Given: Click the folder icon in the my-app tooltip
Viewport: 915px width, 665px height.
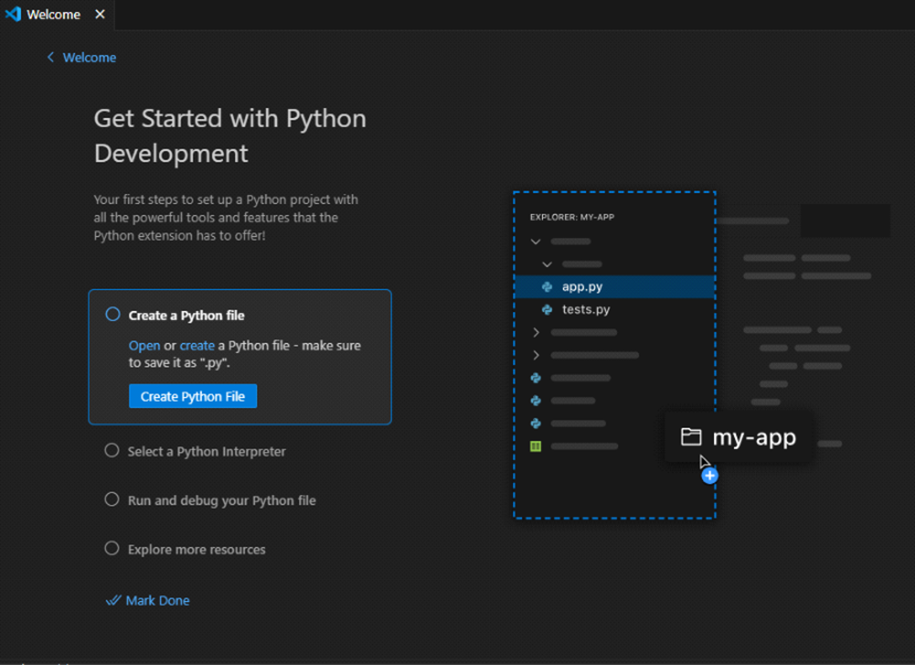Looking at the screenshot, I should [x=690, y=437].
